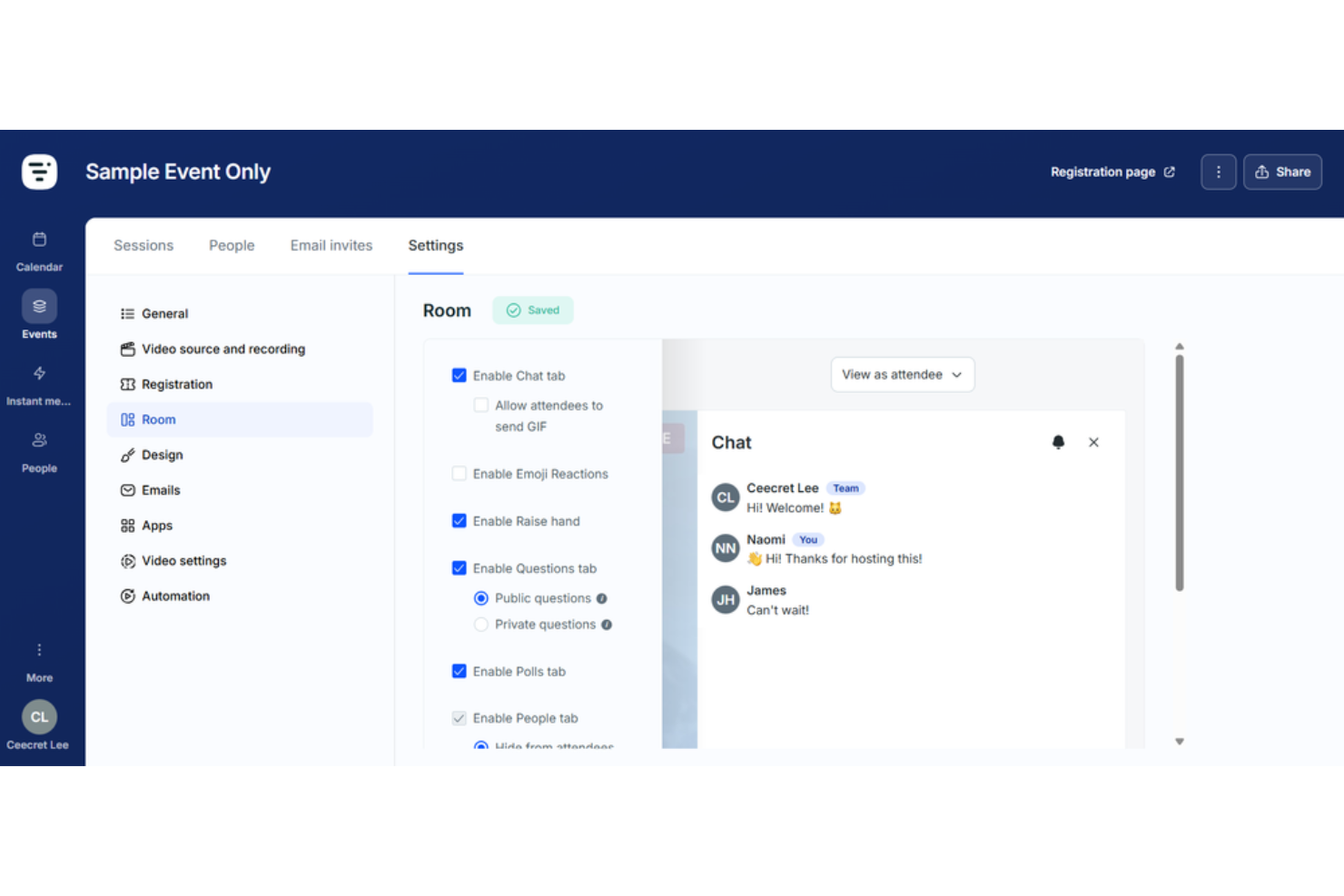
Task: Open the three-dot menu next to Share
Action: pyautogui.click(x=1218, y=172)
